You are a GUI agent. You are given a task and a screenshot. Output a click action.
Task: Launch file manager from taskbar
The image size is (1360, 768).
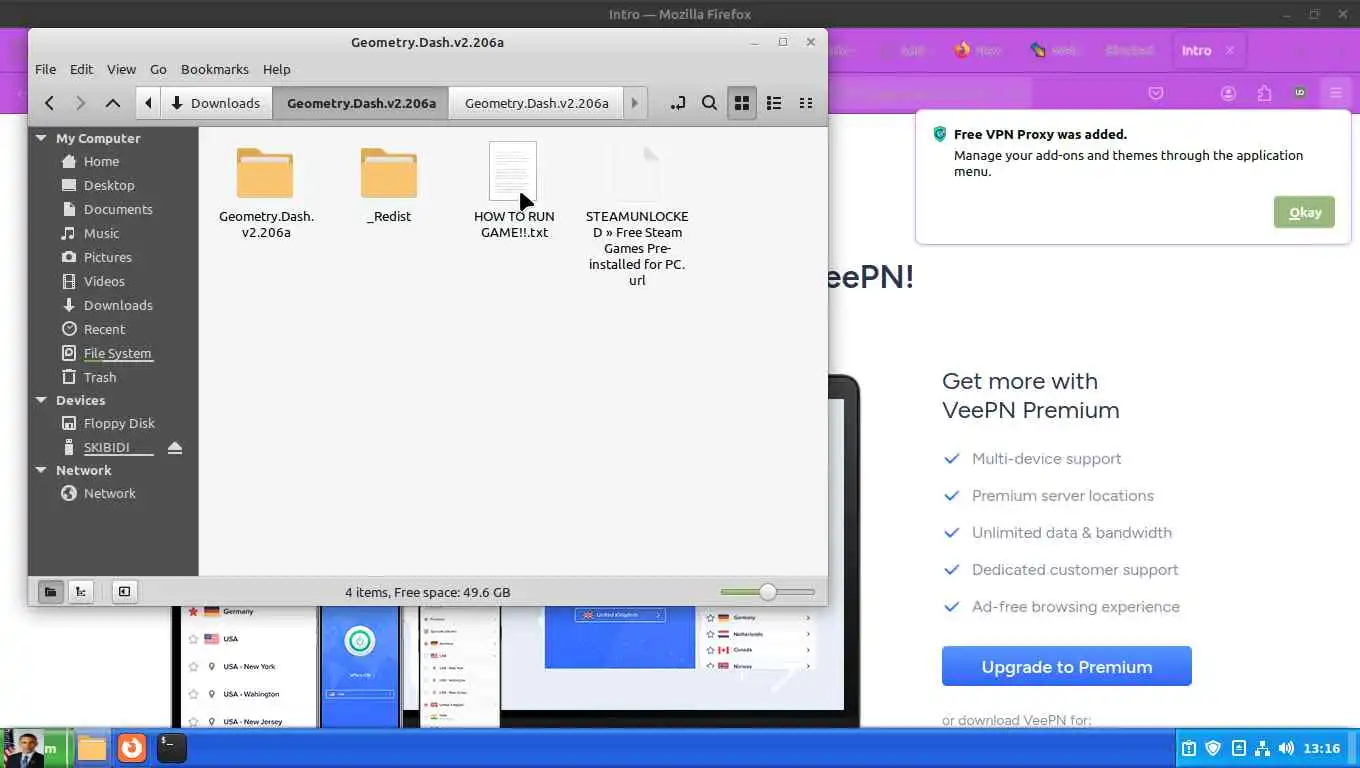tap(92, 748)
